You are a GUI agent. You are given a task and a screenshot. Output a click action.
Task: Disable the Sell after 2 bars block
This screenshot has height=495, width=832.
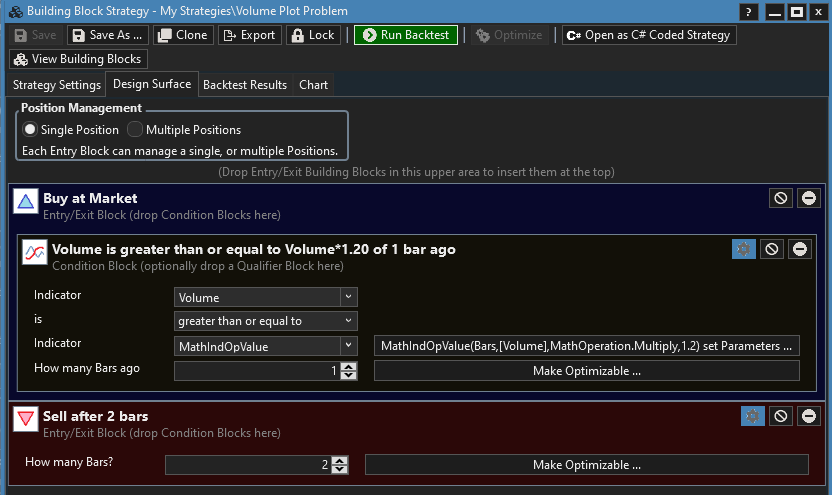[781, 416]
